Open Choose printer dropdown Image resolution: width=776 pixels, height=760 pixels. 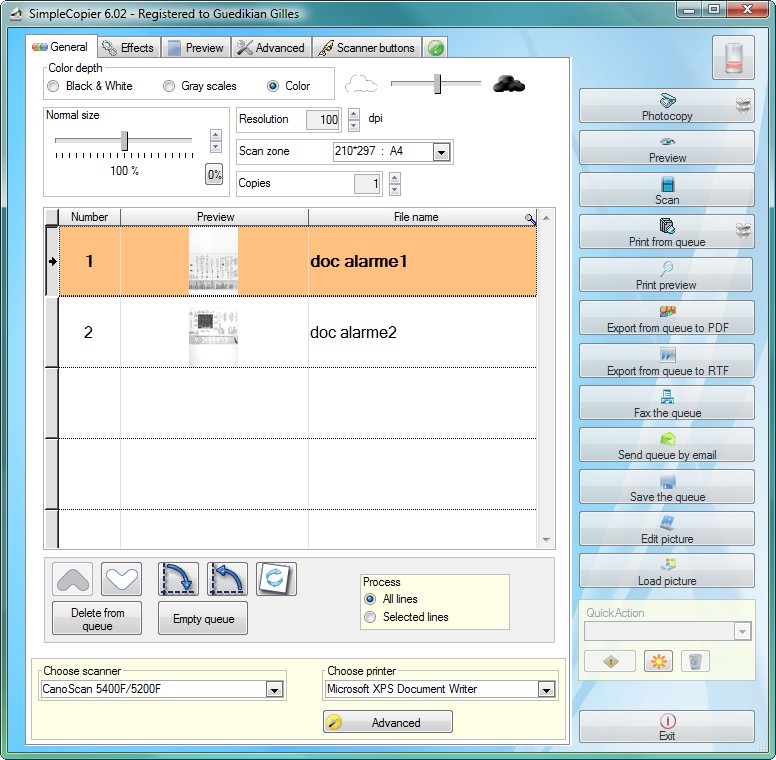pyautogui.click(x=546, y=689)
